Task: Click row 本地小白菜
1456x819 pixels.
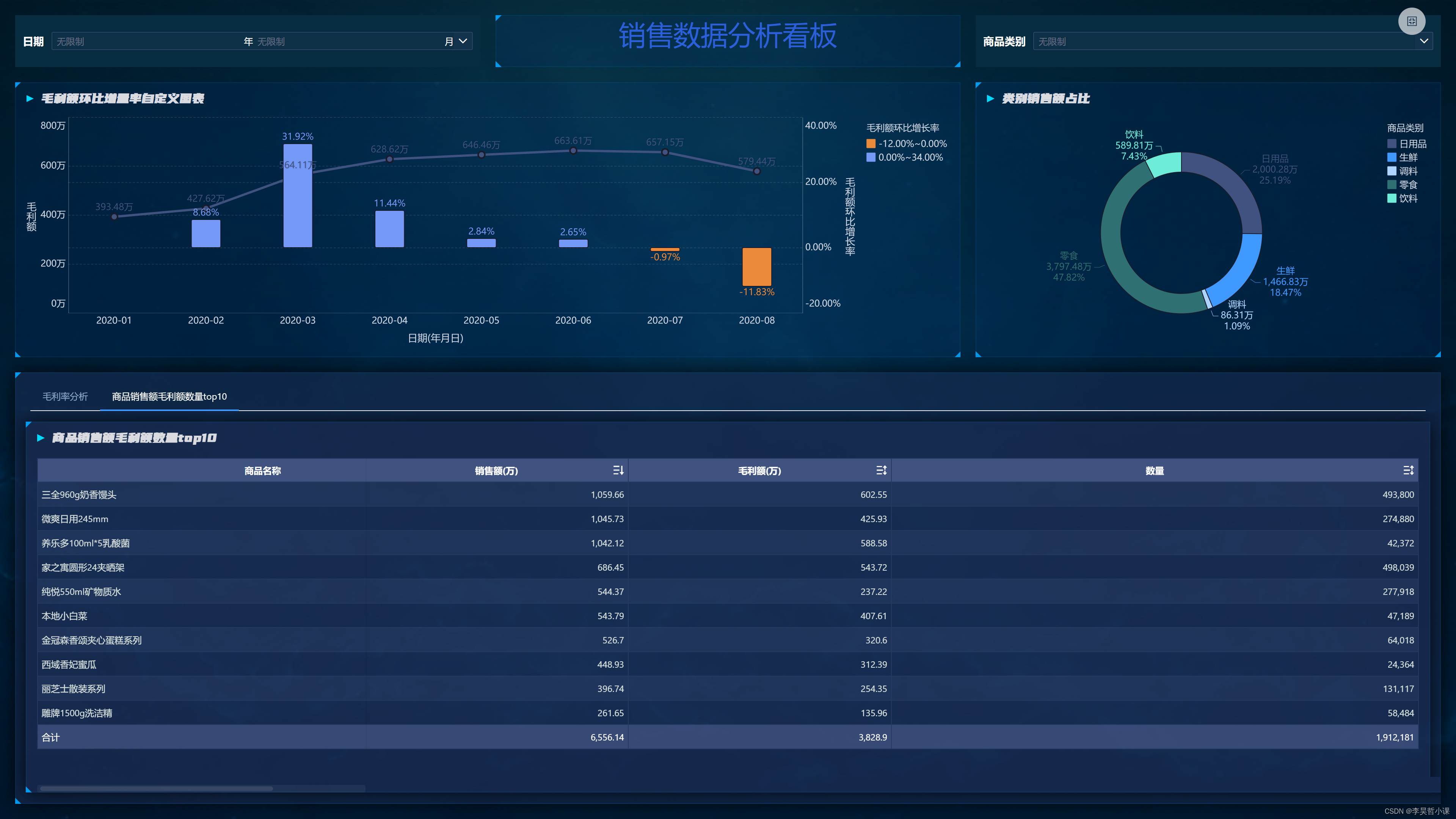Action: [728, 616]
